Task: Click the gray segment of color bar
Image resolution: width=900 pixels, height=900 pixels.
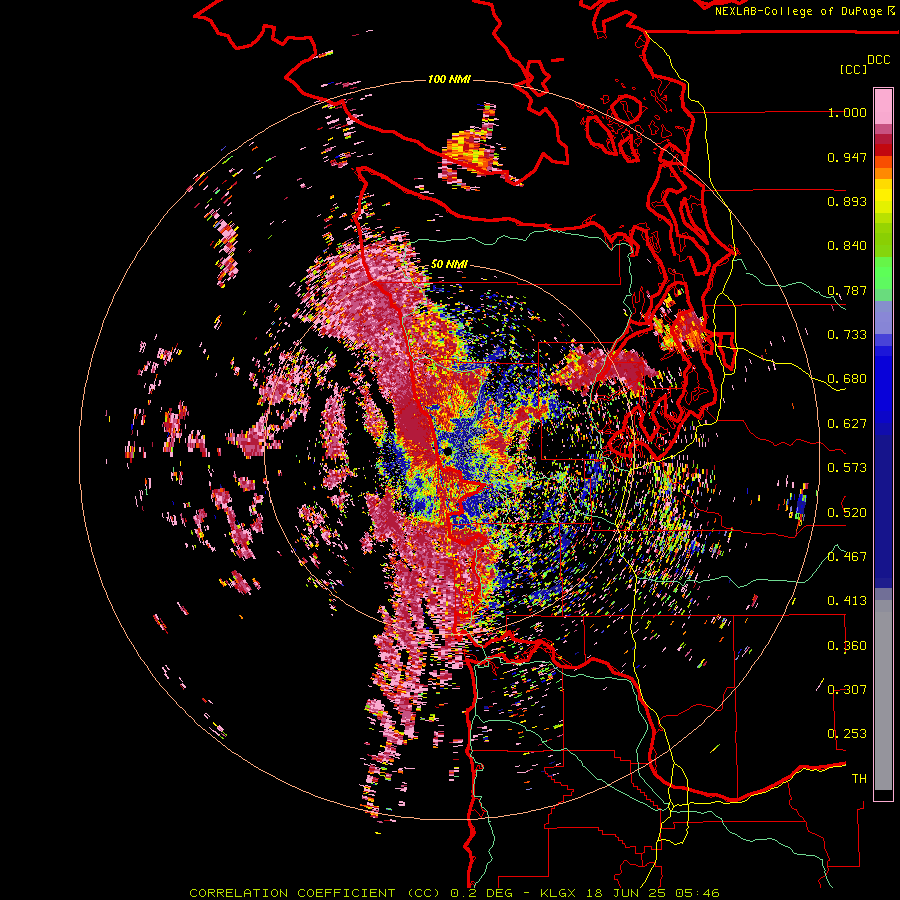Action: [883, 695]
